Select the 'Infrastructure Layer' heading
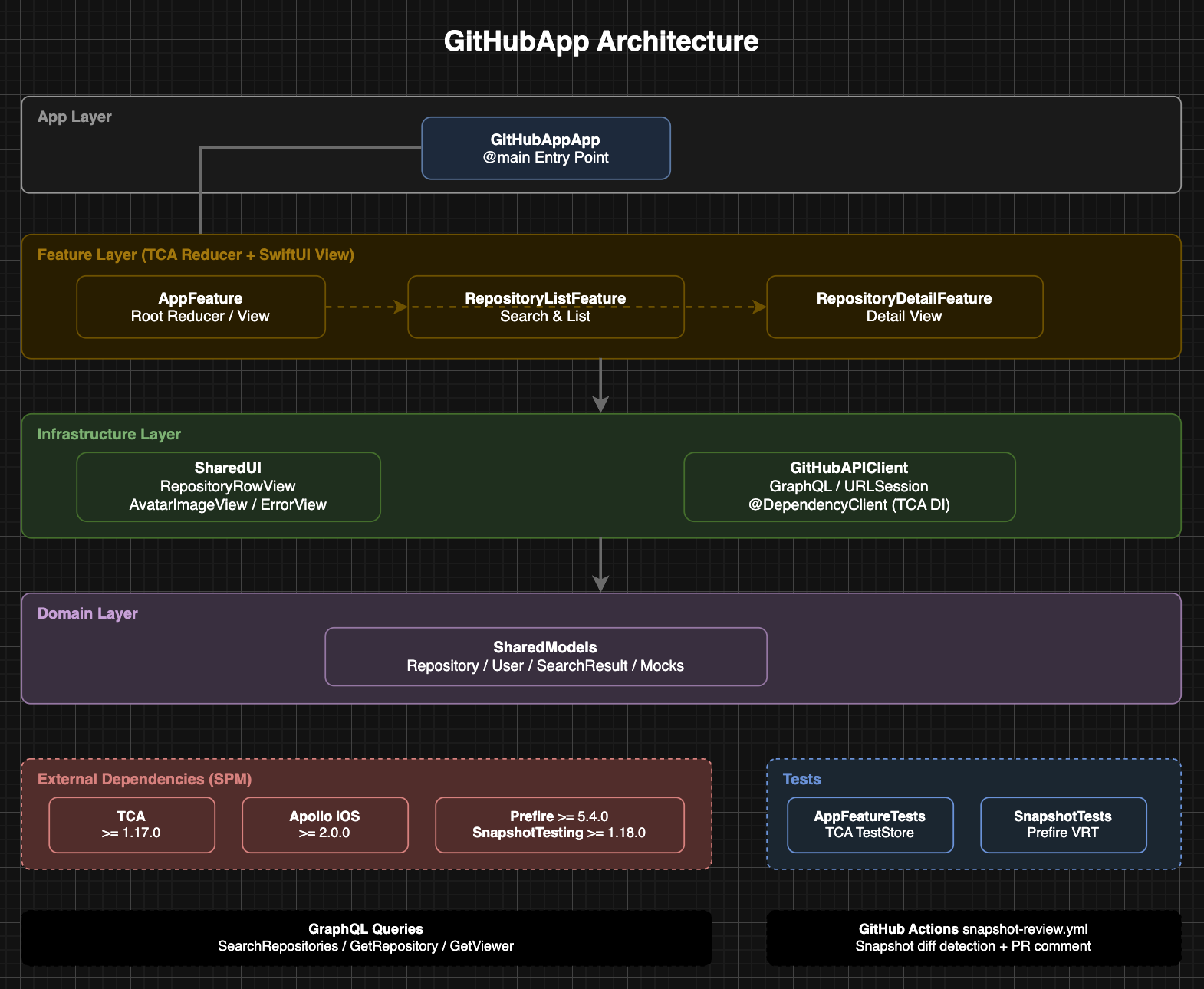The image size is (1204, 989). [109, 434]
